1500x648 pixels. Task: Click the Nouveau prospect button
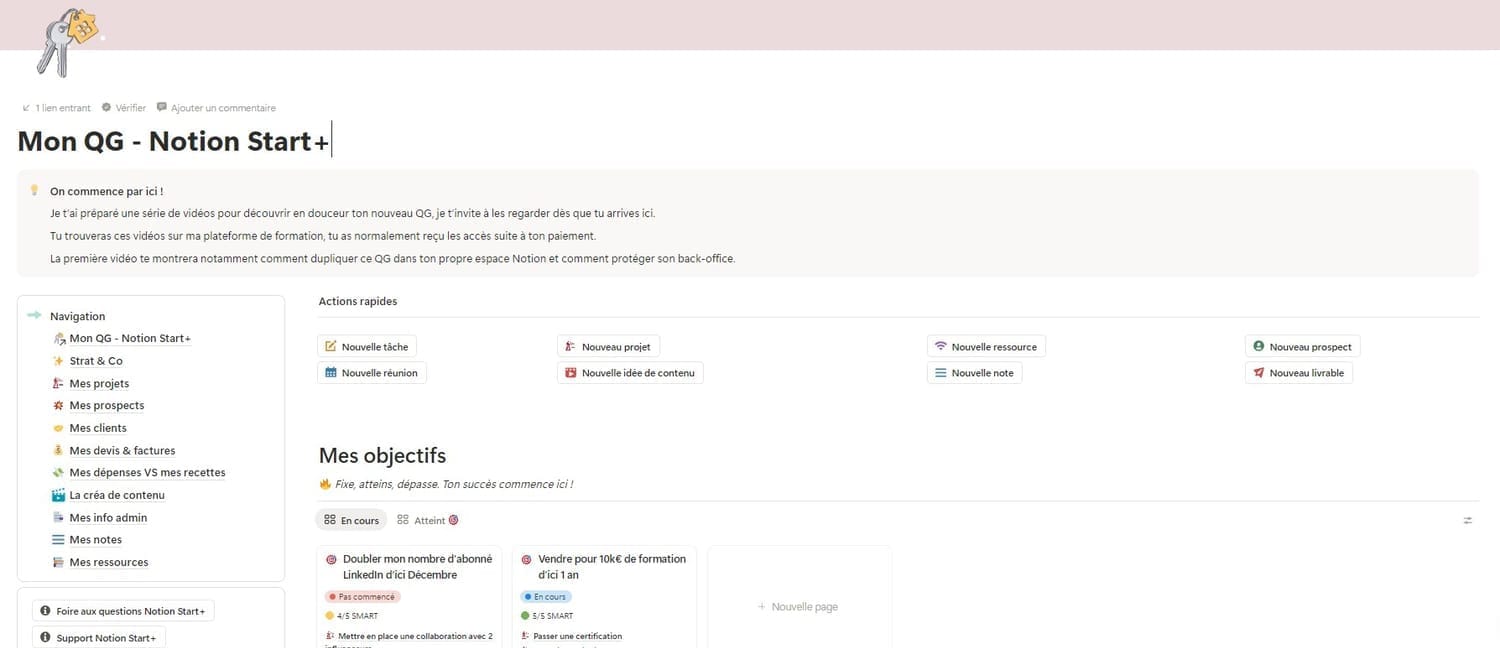pos(1302,346)
